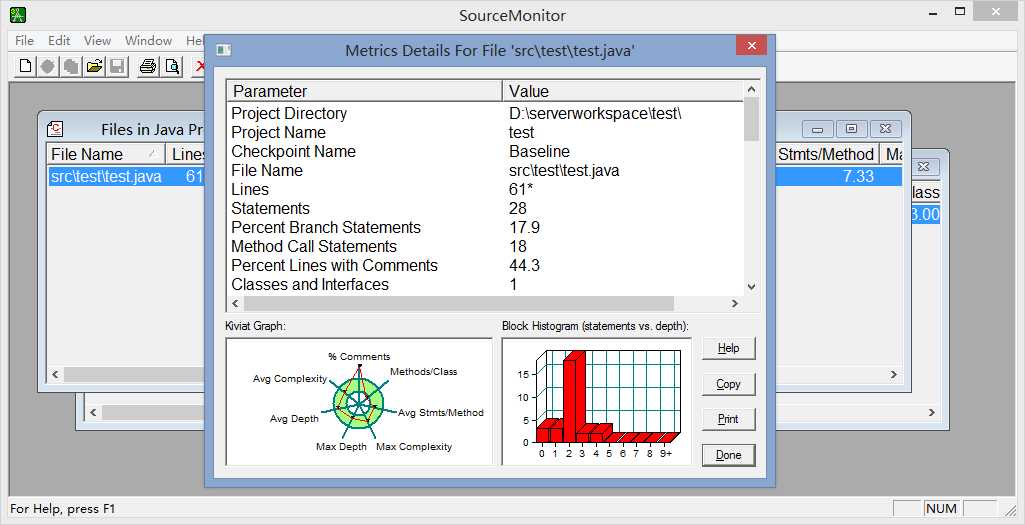Open the View menu
The width and height of the screenshot is (1025, 525).
(97, 41)
